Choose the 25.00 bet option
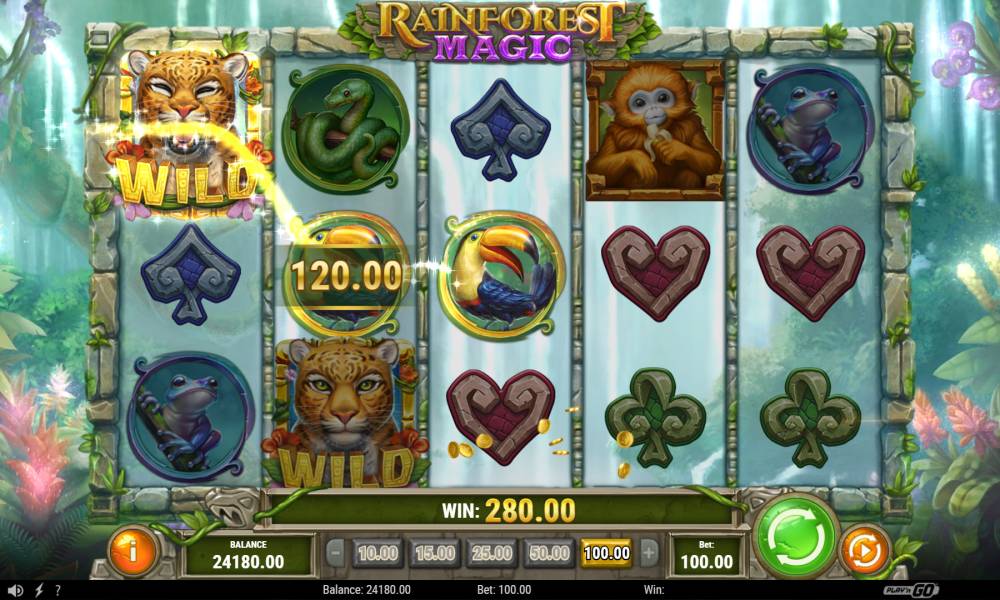Viewport: 1000px width, 600px height. (x=492, y=553)
